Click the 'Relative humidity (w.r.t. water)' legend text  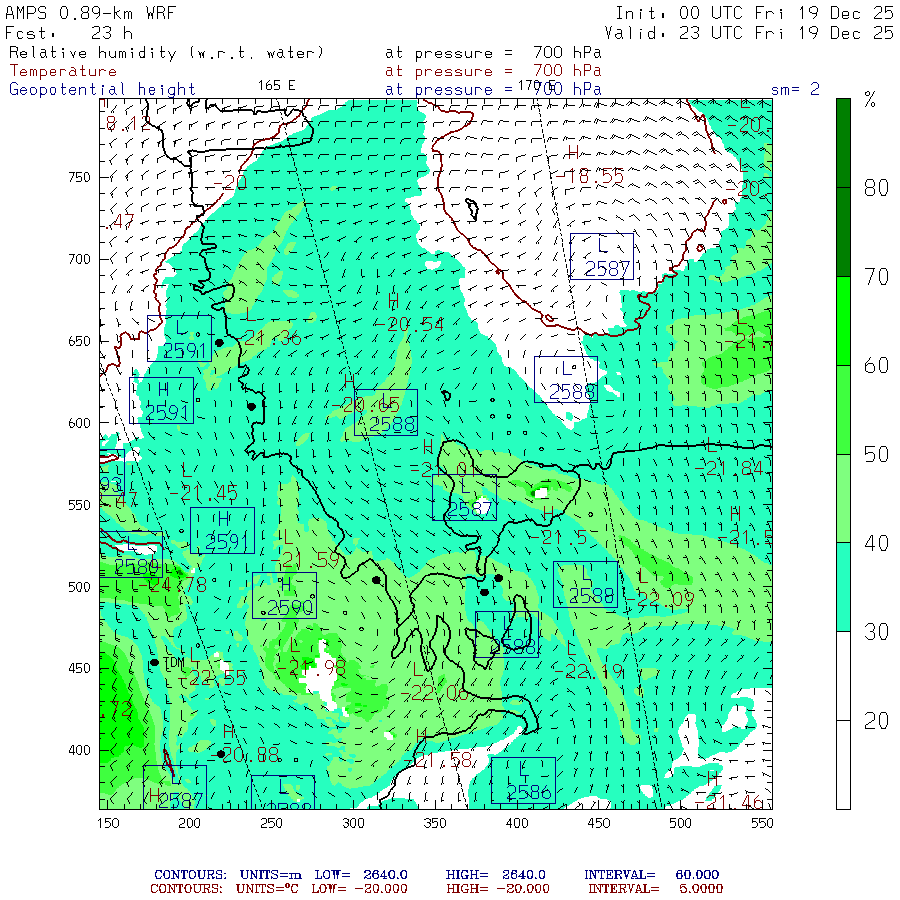[x=166, y=53]
